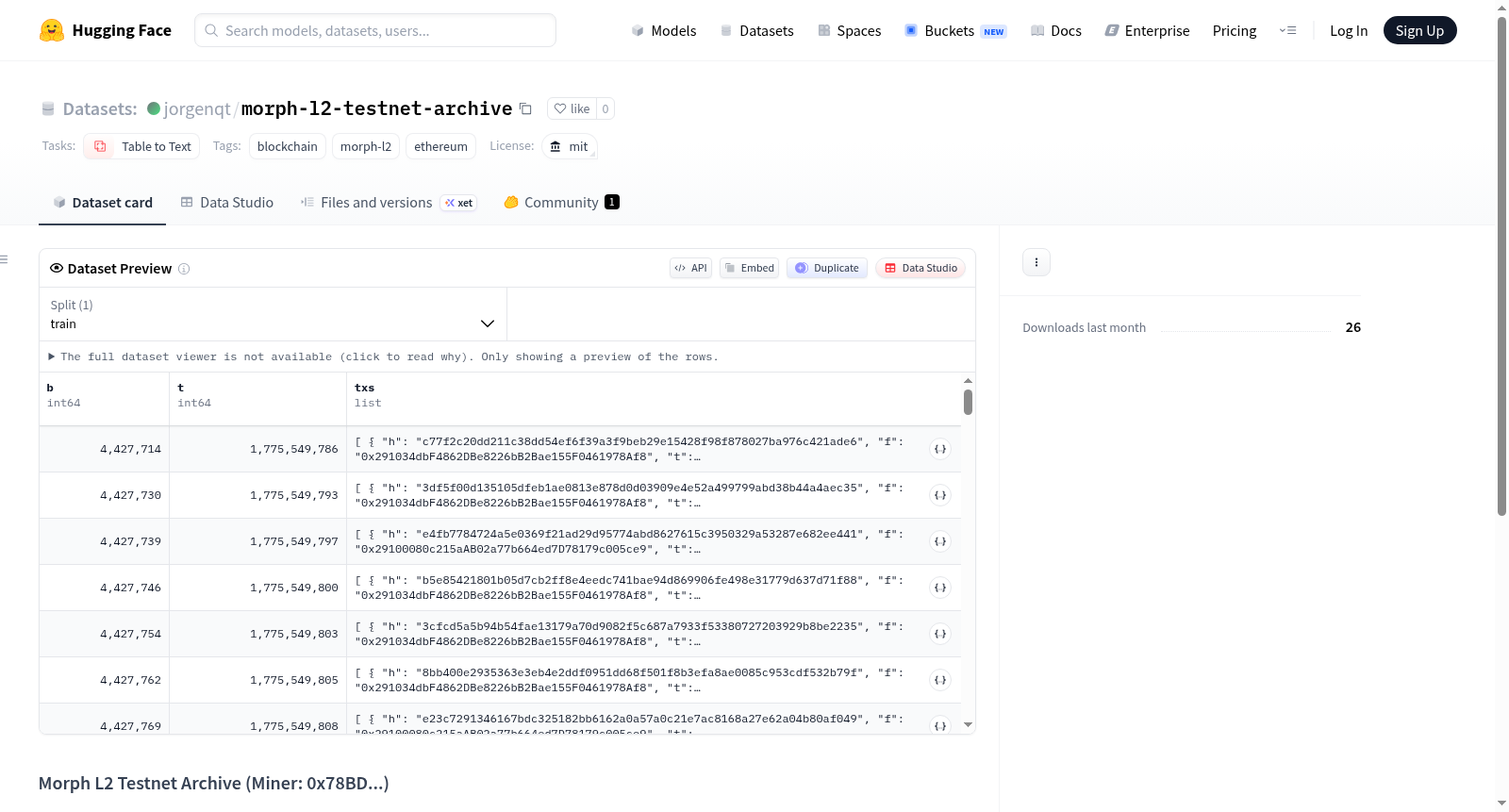This screenshot has width=1509, height=812.
Task: Open Docs from the navbar
Action: (x=1055, y=30)
